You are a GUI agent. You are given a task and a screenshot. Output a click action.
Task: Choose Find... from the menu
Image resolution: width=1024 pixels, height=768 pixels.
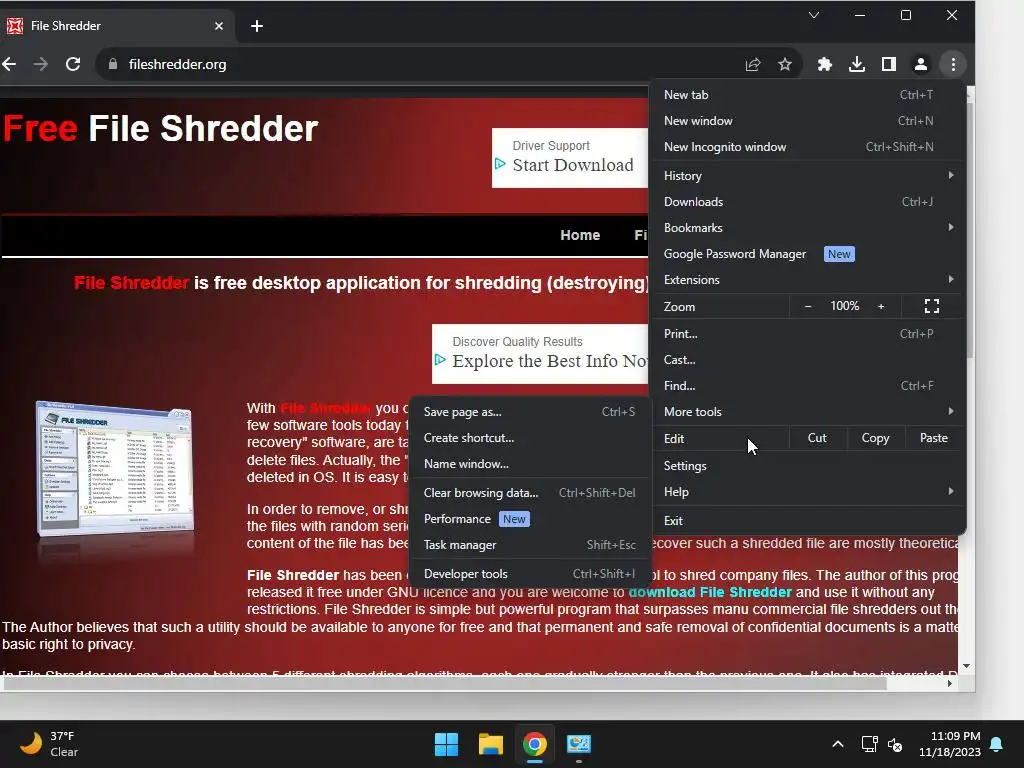pyautogui.click(x=808, y=386)
